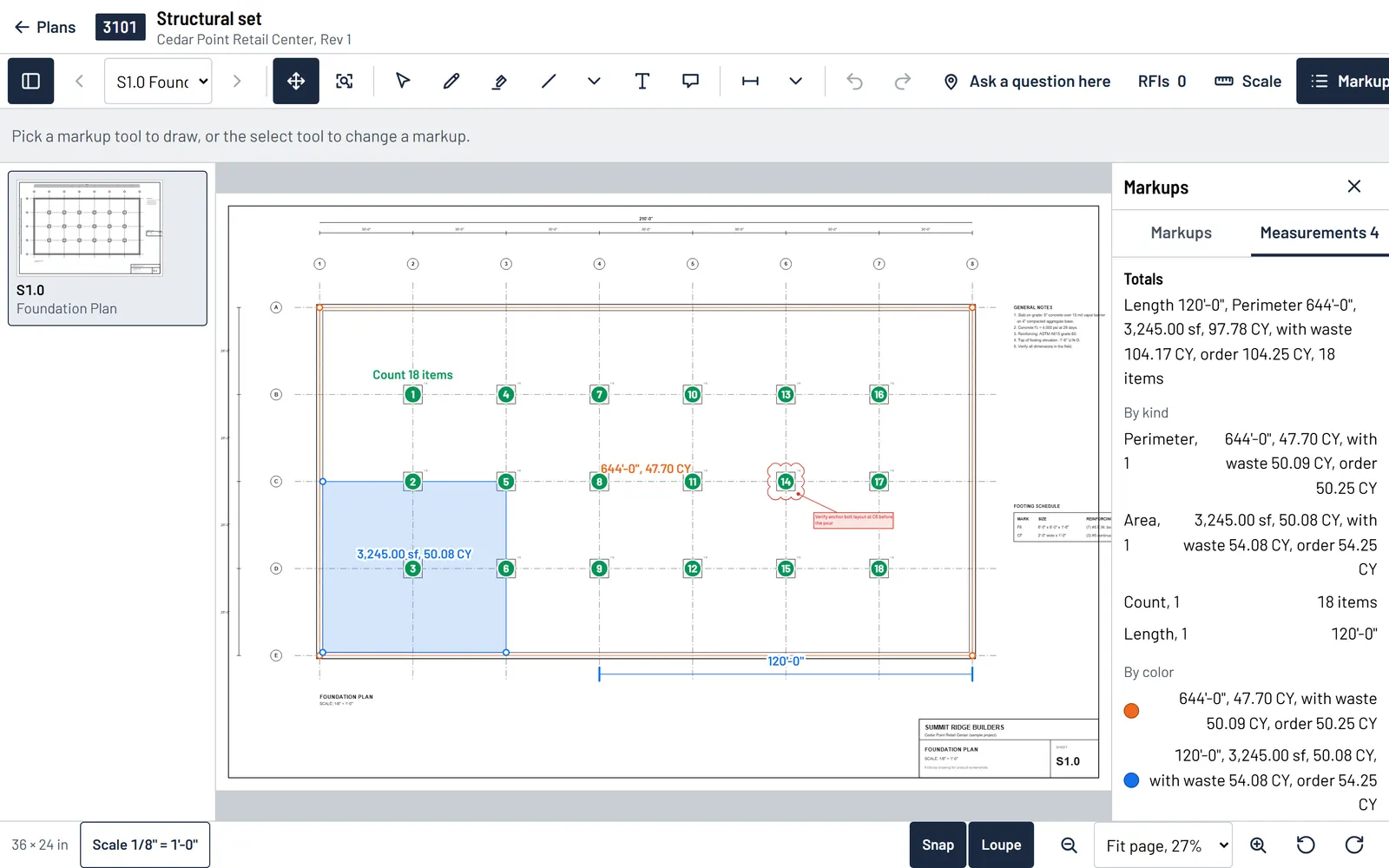Go back to Plans
Image resolution: width=1389 pixels, height=868 pixels.
tap(44, 27)
